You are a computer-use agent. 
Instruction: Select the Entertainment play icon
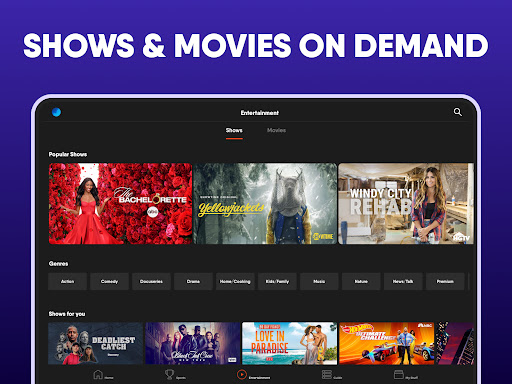(242, 374)
